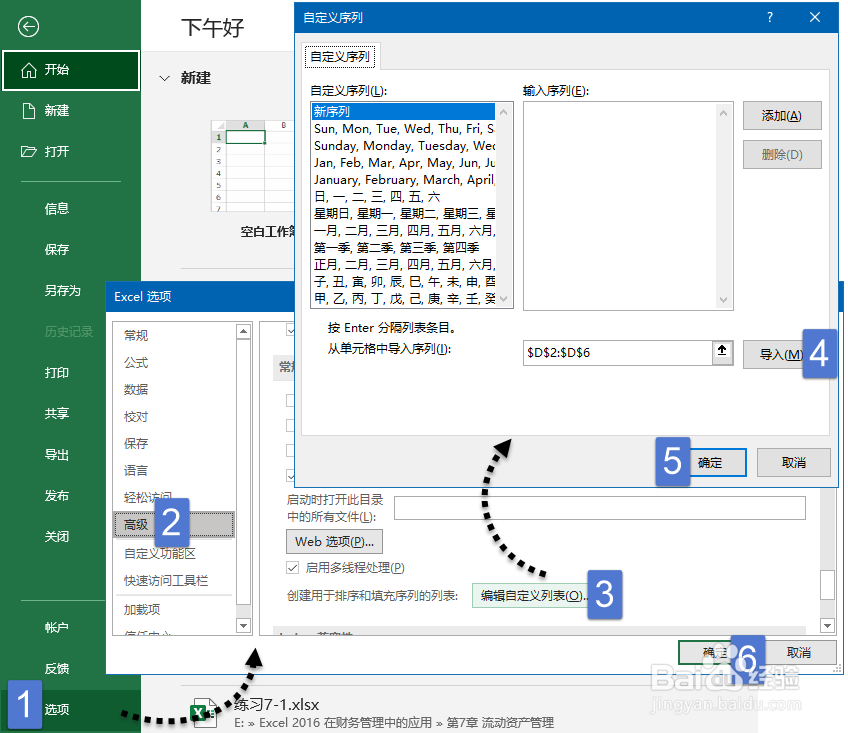Image resolution: width=848 pixels, height=733 pixels.
Task: Click the 删除(D) button
Action: [782, 155]
